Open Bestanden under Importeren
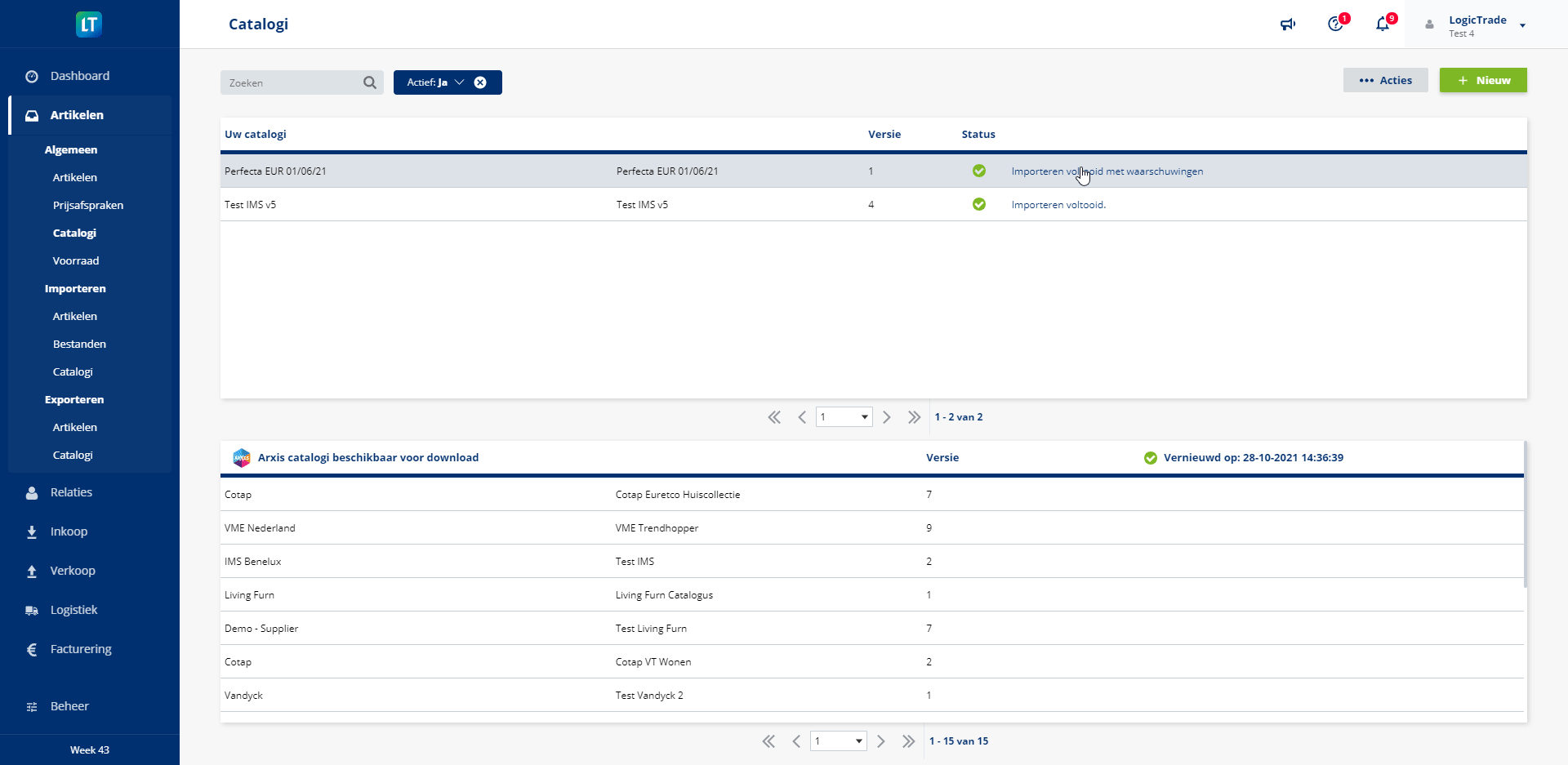 (79, 344)
